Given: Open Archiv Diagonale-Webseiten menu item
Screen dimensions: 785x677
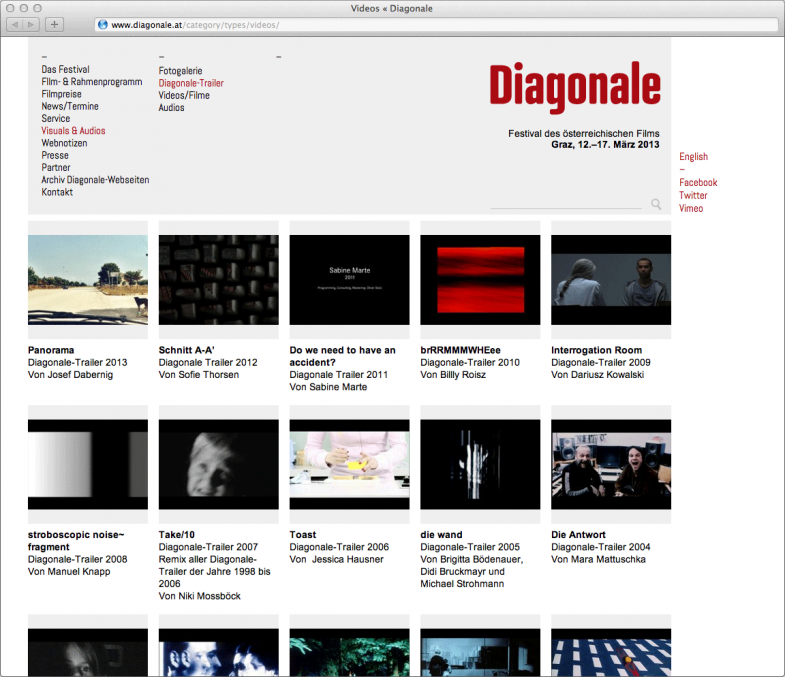Looking at the screenshot, I should 95,180.
